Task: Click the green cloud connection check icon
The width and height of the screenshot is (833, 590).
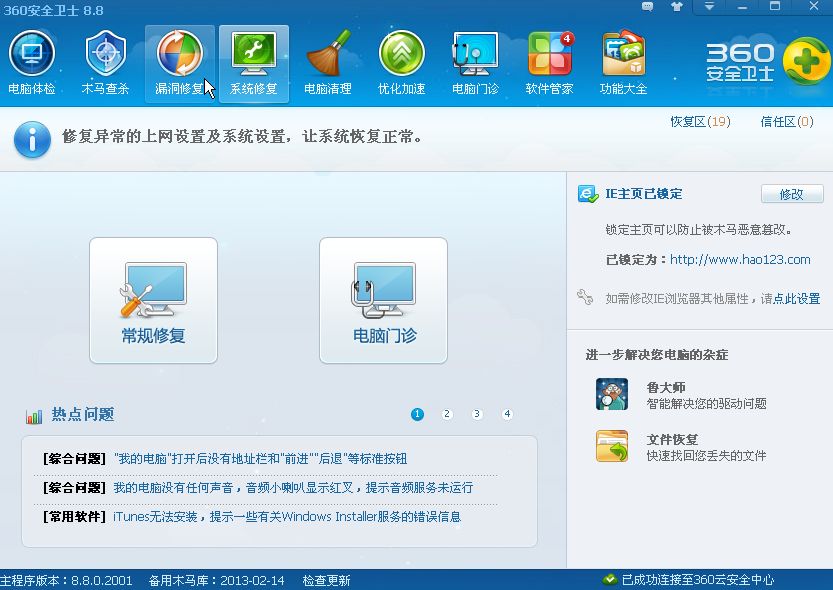Action: coord(609,579)
